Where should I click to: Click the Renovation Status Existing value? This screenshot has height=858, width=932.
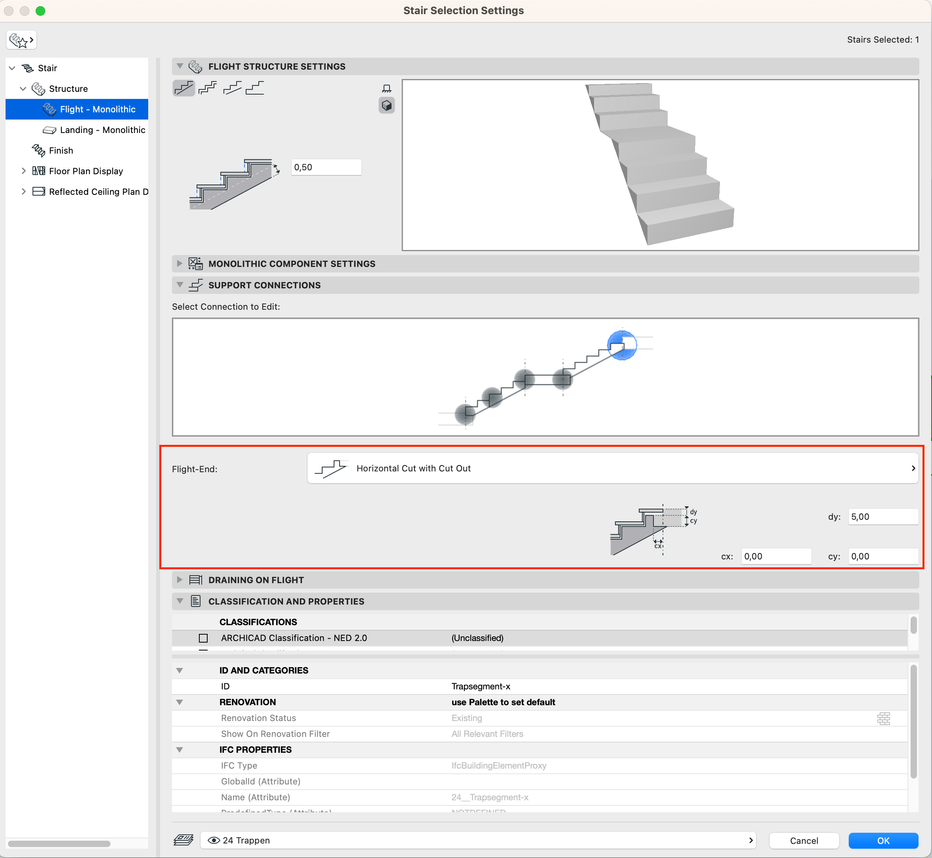[x=467, y=718]
